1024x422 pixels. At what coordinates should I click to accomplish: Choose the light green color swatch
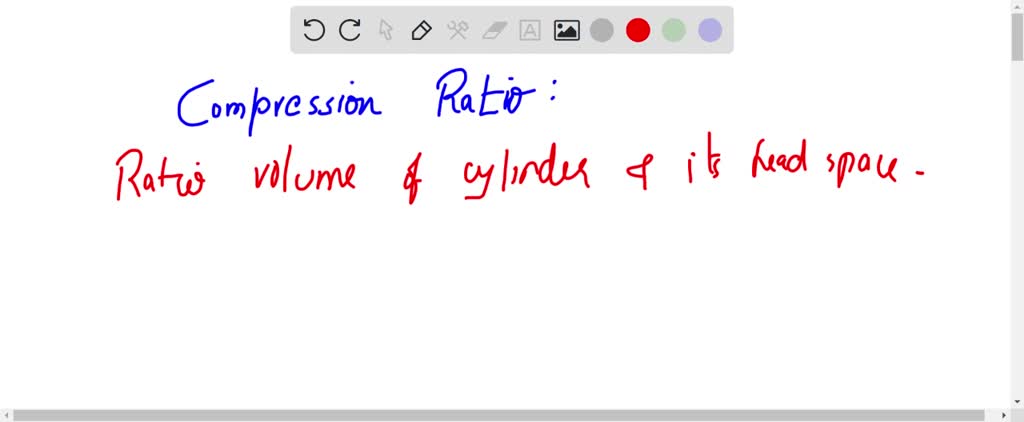[x=674, y=30]
